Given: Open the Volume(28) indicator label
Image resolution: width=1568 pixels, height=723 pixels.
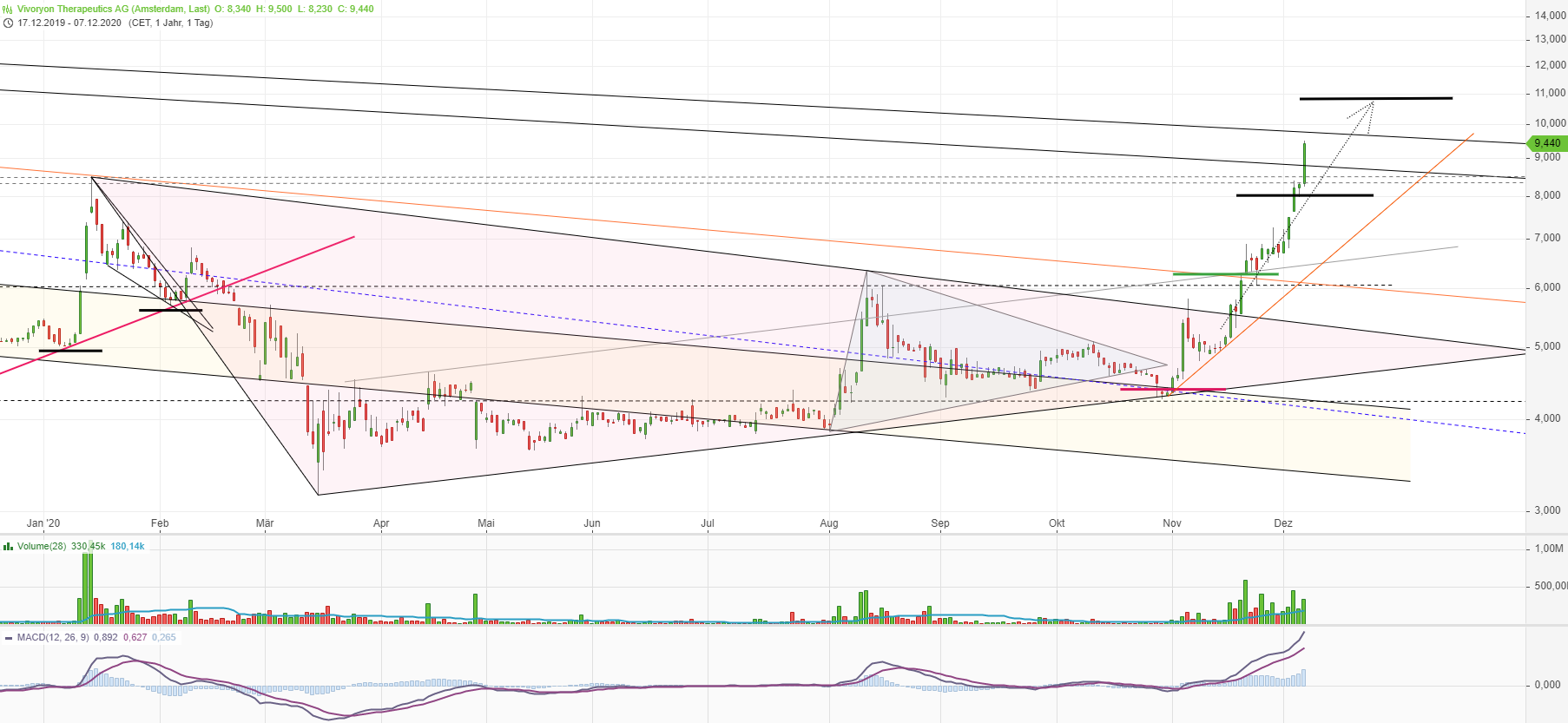Looking at the screenshot, I should pyautogui.click(x=42, y=546).
